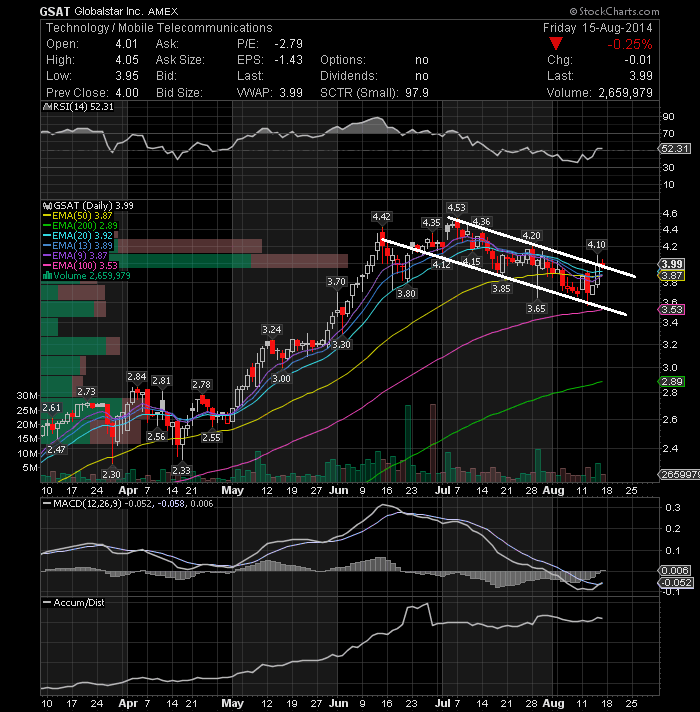Click the volume bars icon in the legend

(47, 276)
